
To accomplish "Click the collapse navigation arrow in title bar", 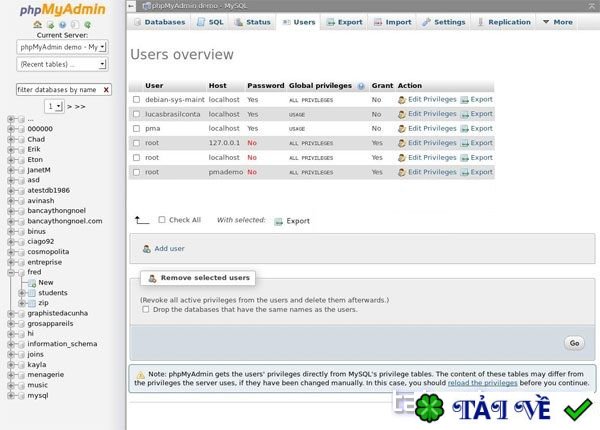I will pyautogui.click(x=131, y=6).
